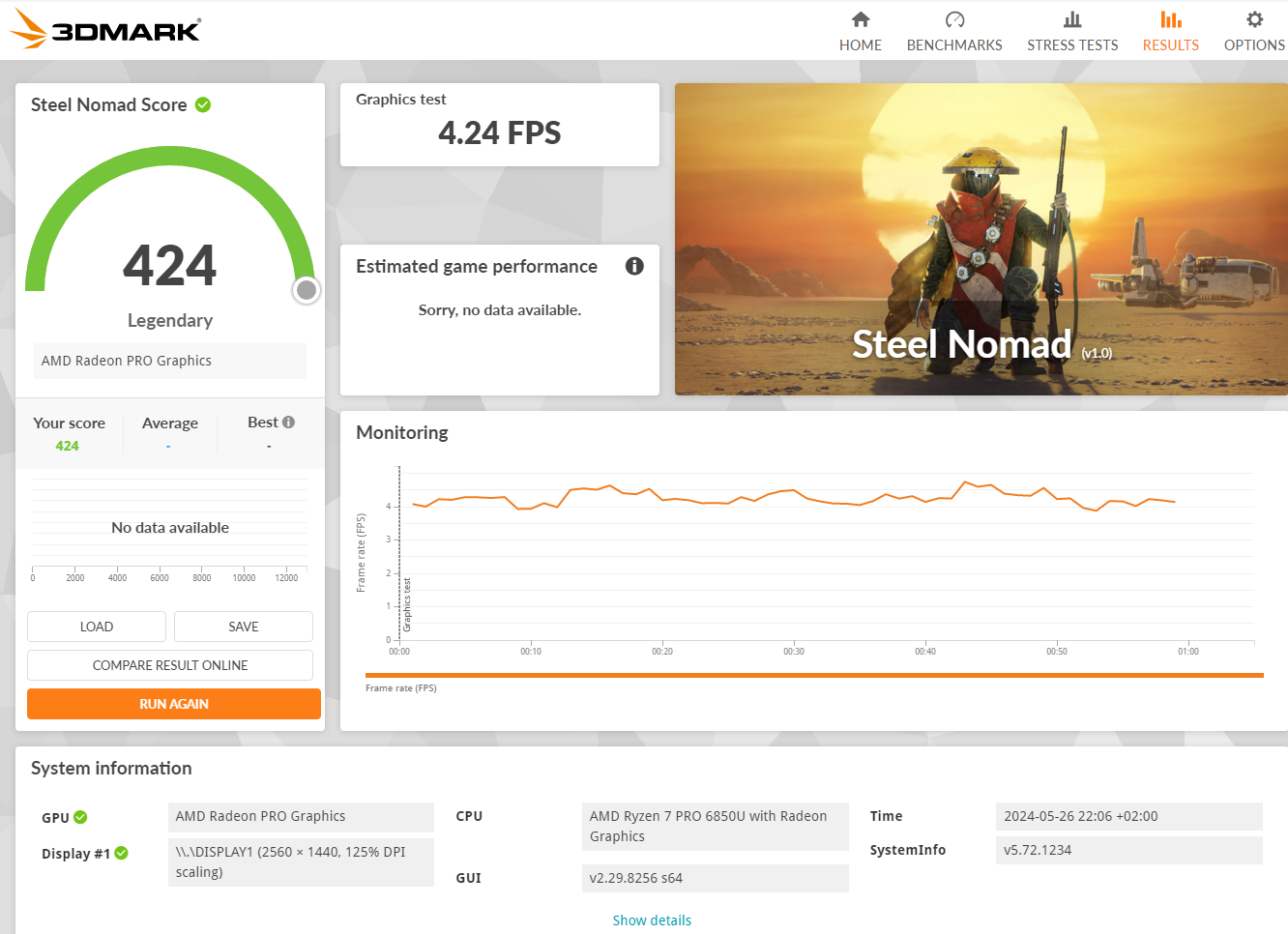Go to the HOME tab label

click(861, 44)
